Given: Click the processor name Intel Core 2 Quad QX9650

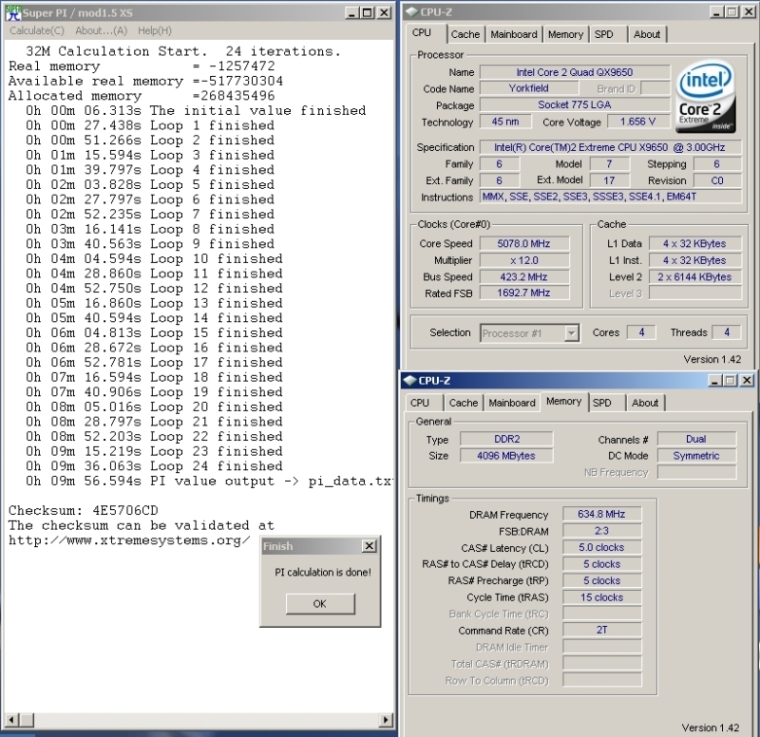Looking at the screenshot, I should point(575,72).
